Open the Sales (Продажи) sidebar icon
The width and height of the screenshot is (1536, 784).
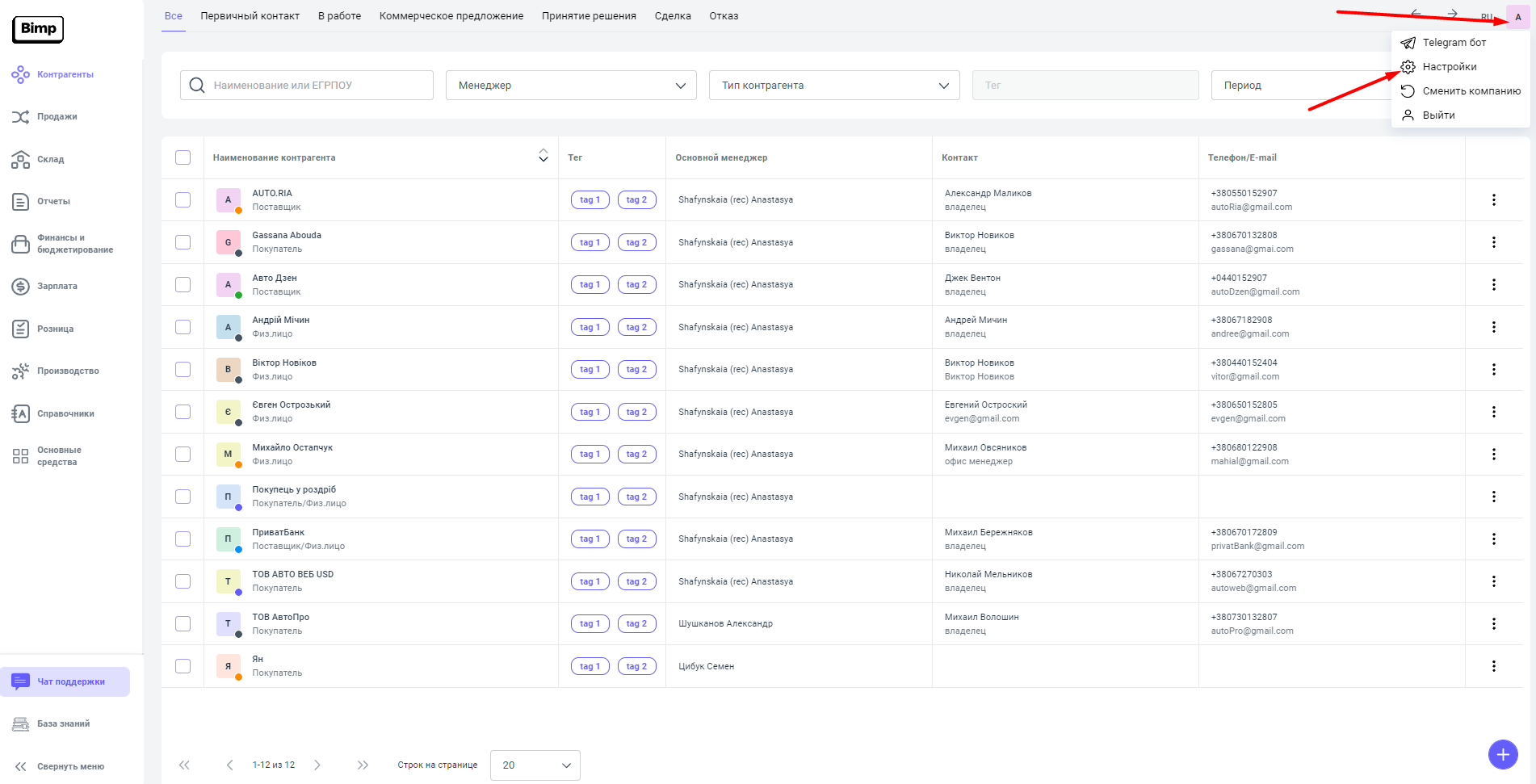pyautogui.click(x=21, y=117)
